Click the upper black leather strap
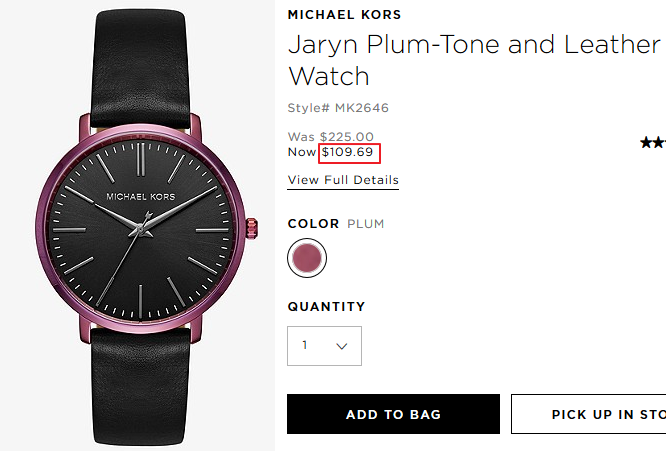Viewport: 666px width, 451px height. (x=140, y=68)
